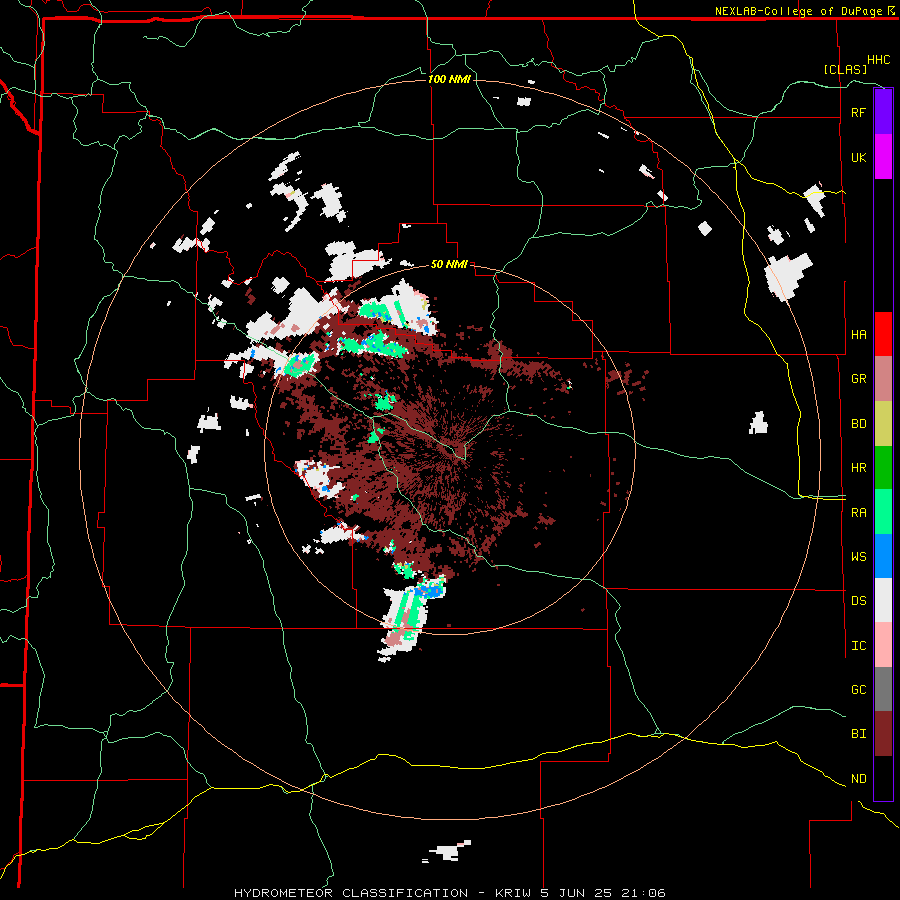The width and height of the screenshot is (900, 900).
Task: Click the IC light pink legend block
Action: [883, 645]
